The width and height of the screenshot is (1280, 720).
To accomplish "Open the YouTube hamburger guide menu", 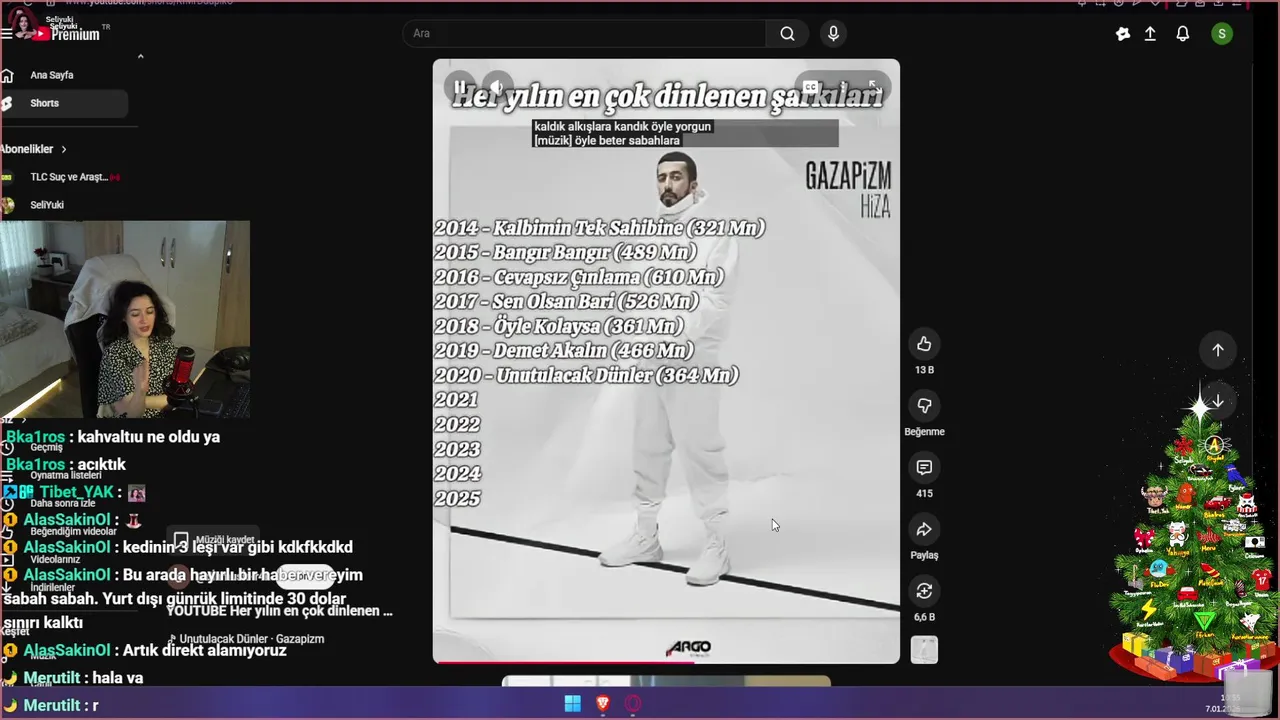I will click(7, 33).
